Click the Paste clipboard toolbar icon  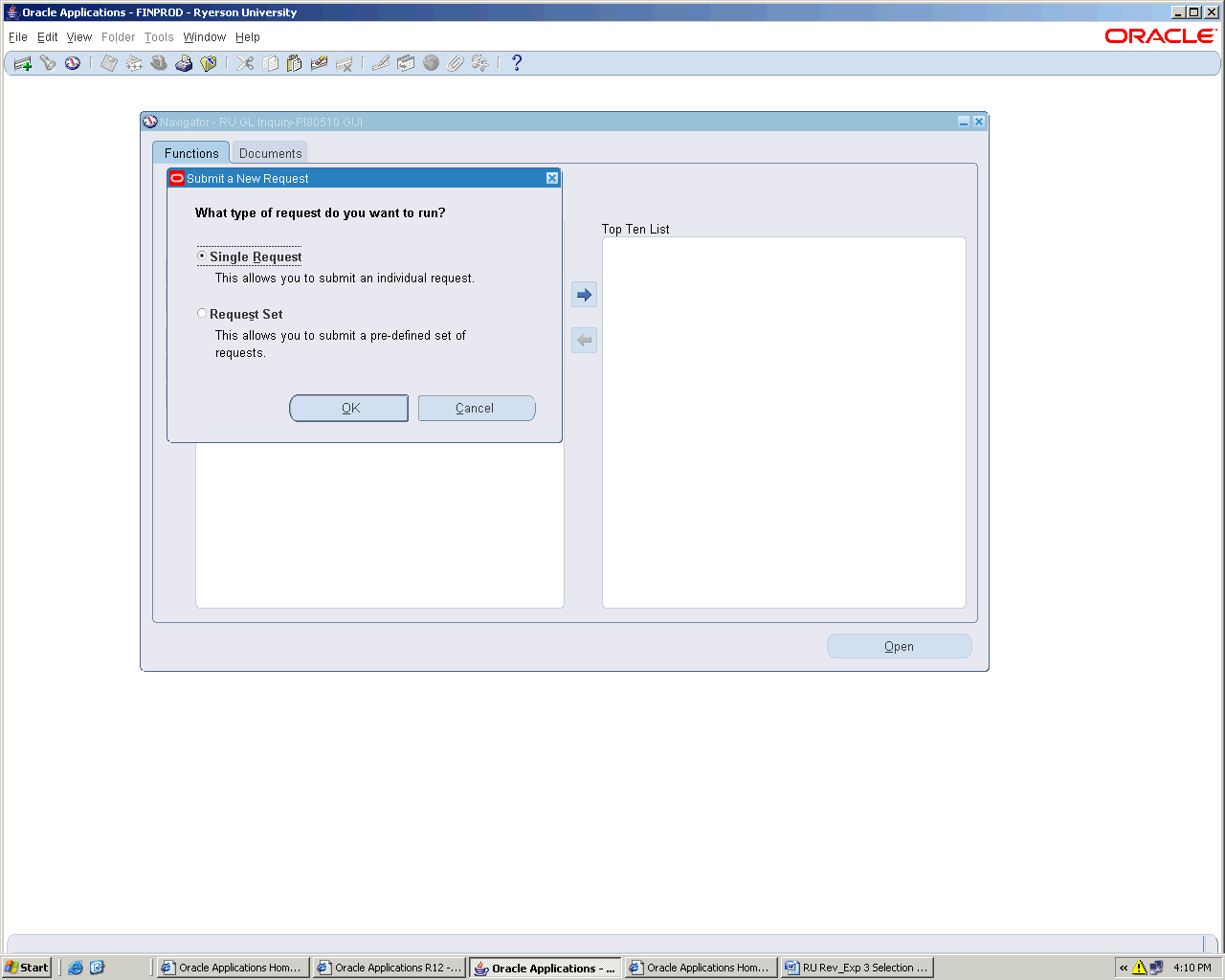pos(295,63)
